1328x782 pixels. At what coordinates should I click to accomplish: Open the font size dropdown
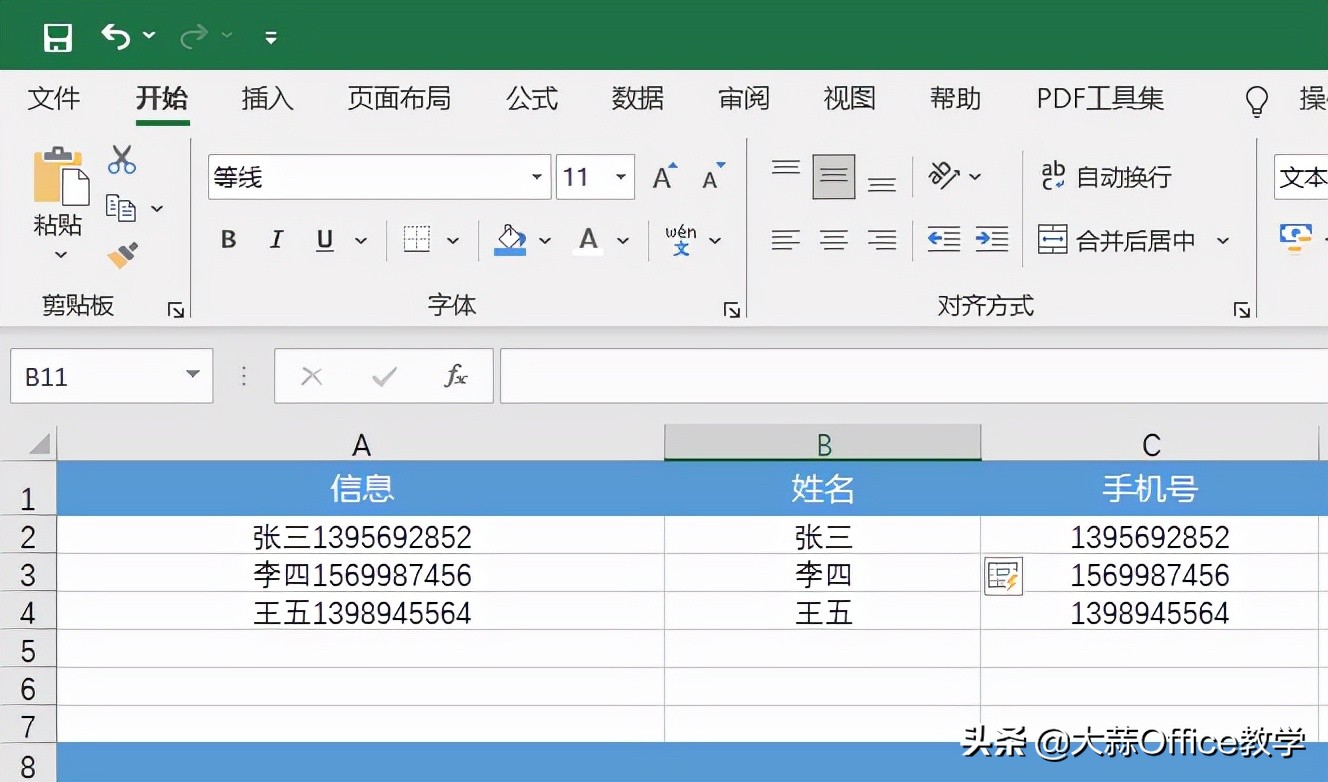pos(620,176)
